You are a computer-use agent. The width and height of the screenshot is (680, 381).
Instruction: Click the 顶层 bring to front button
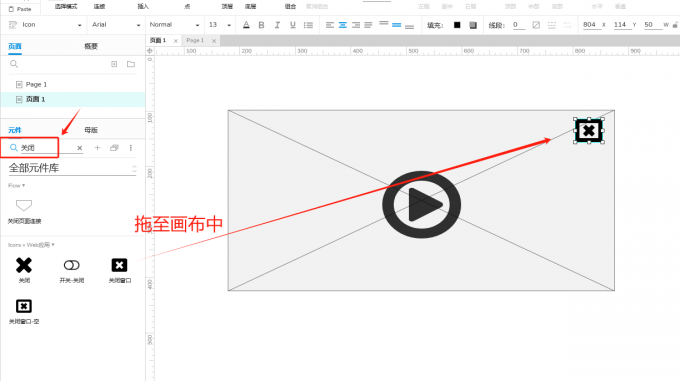pyautogui.click(x=227, y=7)
